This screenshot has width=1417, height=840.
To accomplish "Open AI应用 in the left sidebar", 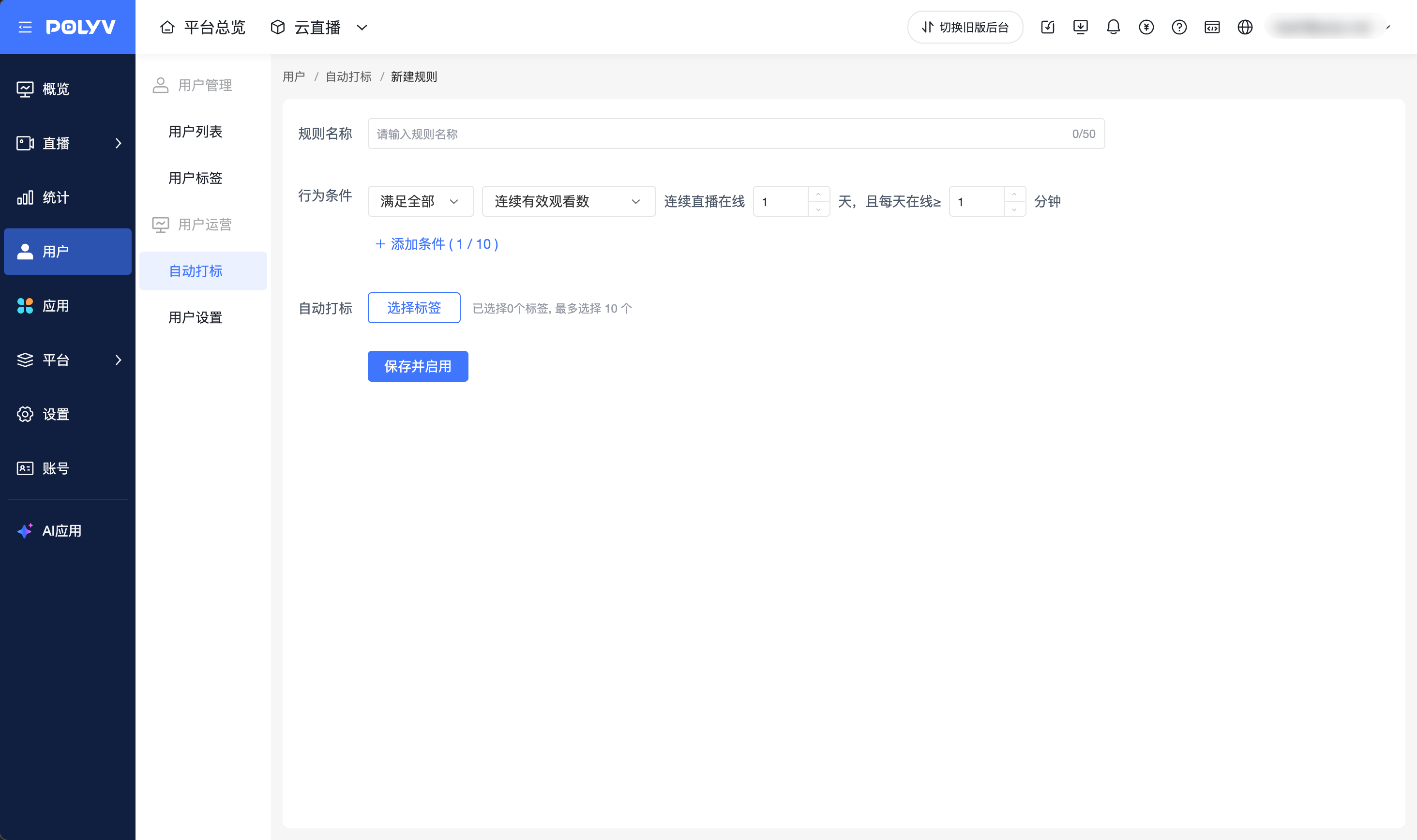I will click(67, 531).
